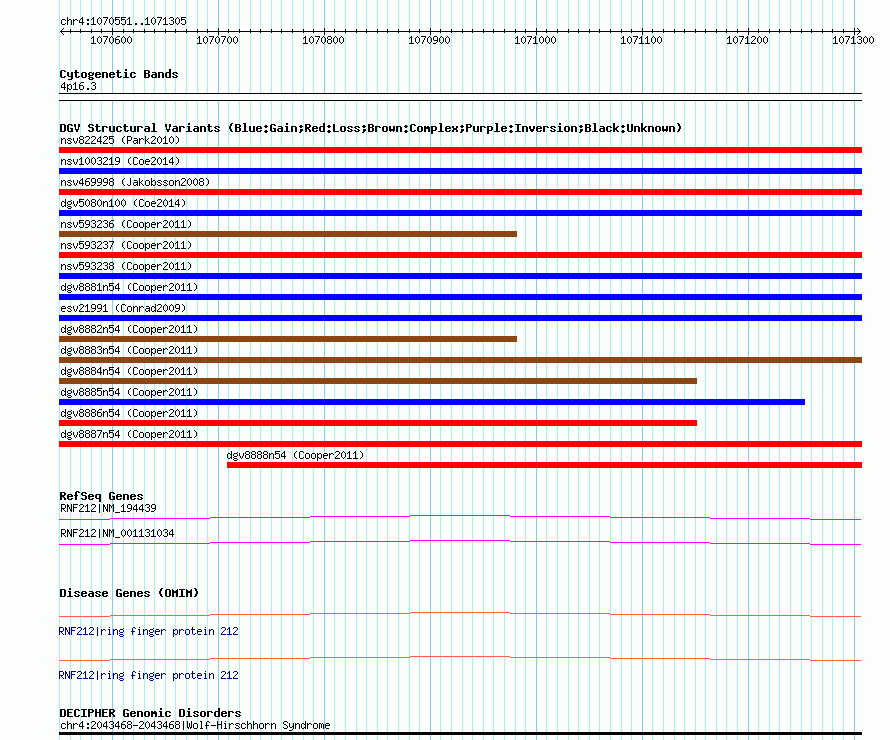Viewport: 890px width, 740px height.
Task: Click the RNF212|NM_001131034 gene label
Action: pos(117,533)
